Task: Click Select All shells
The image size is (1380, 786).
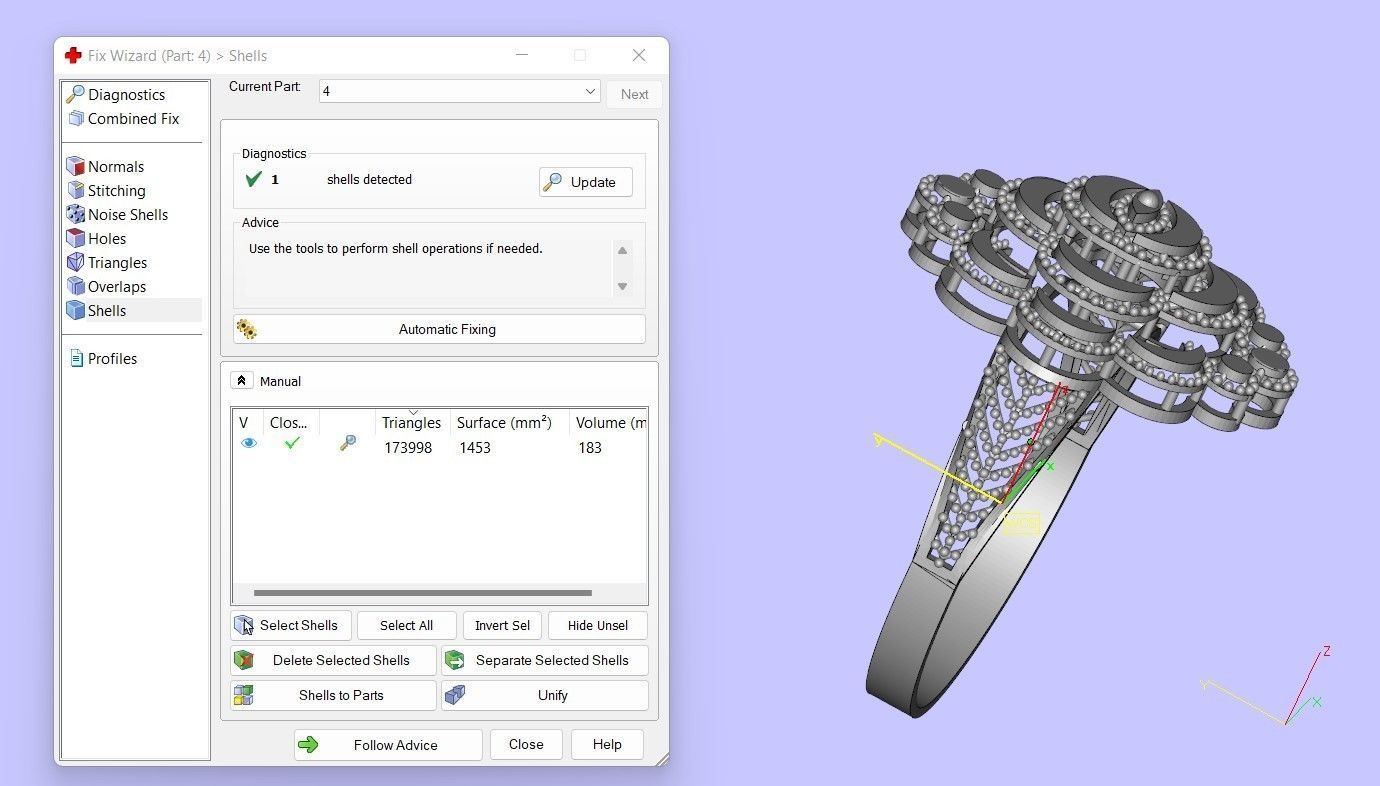Action: [x=407, y=625]
